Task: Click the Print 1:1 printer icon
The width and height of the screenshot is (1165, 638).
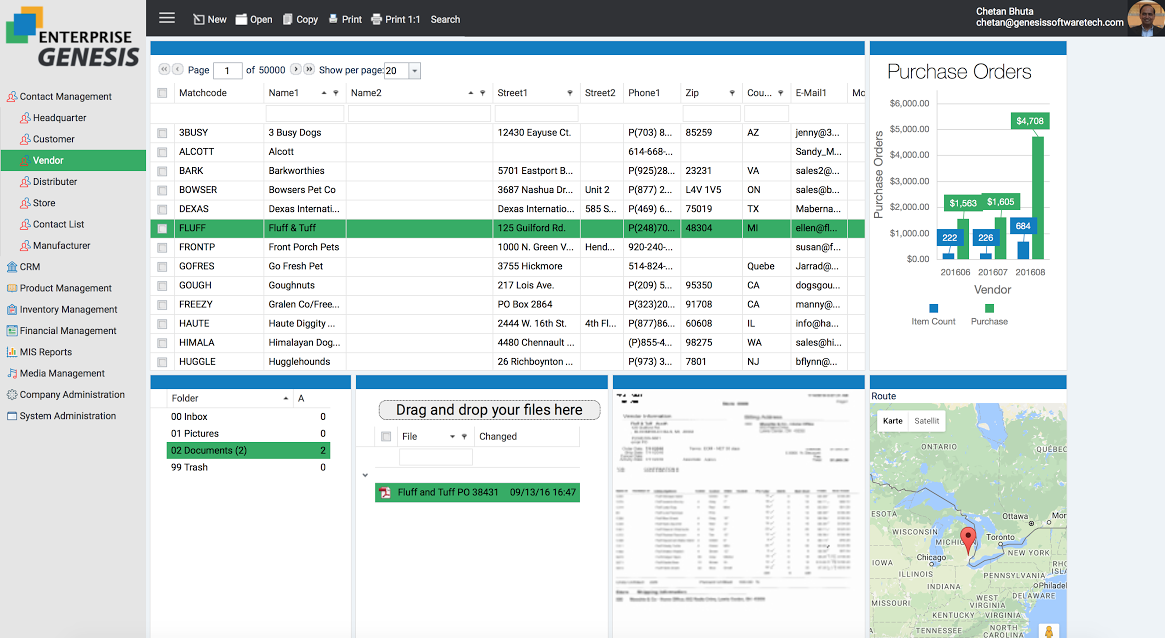Action: (x=376, y=19)
